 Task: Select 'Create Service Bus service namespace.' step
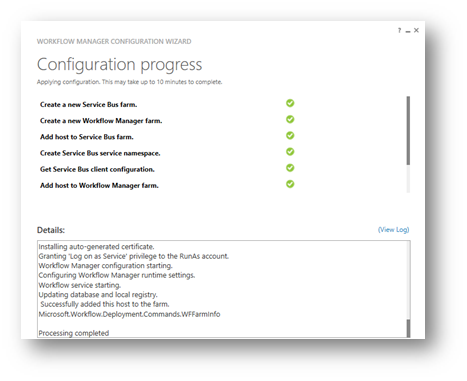pyautogui.click(x=100, y=153)
